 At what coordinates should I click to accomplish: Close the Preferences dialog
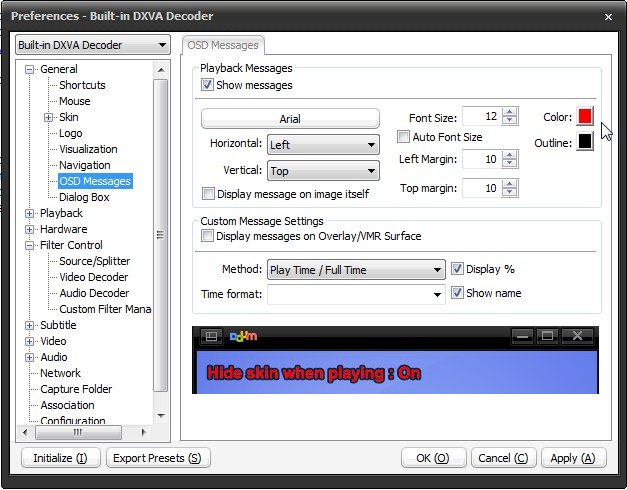(x=608, y=17)
